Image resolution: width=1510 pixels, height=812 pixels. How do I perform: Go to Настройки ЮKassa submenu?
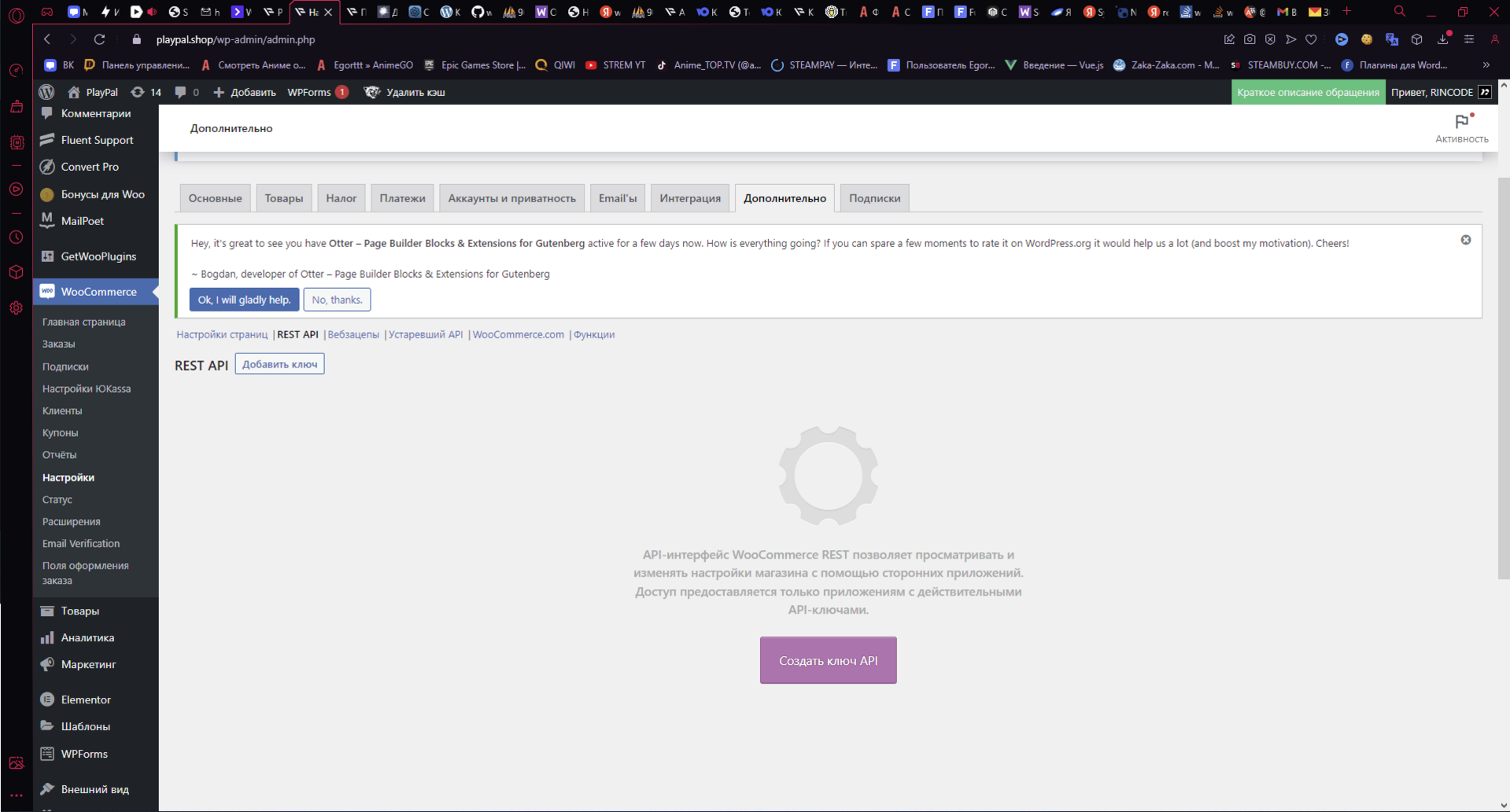87,389
